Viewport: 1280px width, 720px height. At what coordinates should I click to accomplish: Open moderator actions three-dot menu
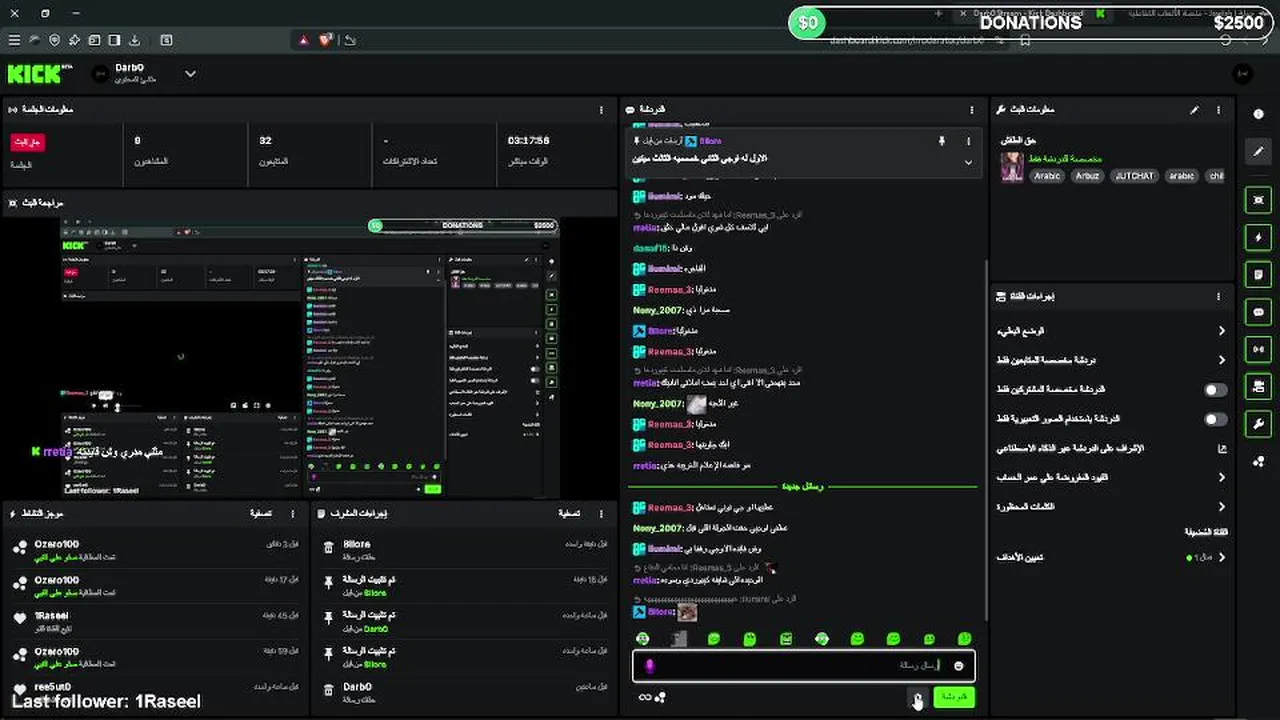tap(601, 513)
